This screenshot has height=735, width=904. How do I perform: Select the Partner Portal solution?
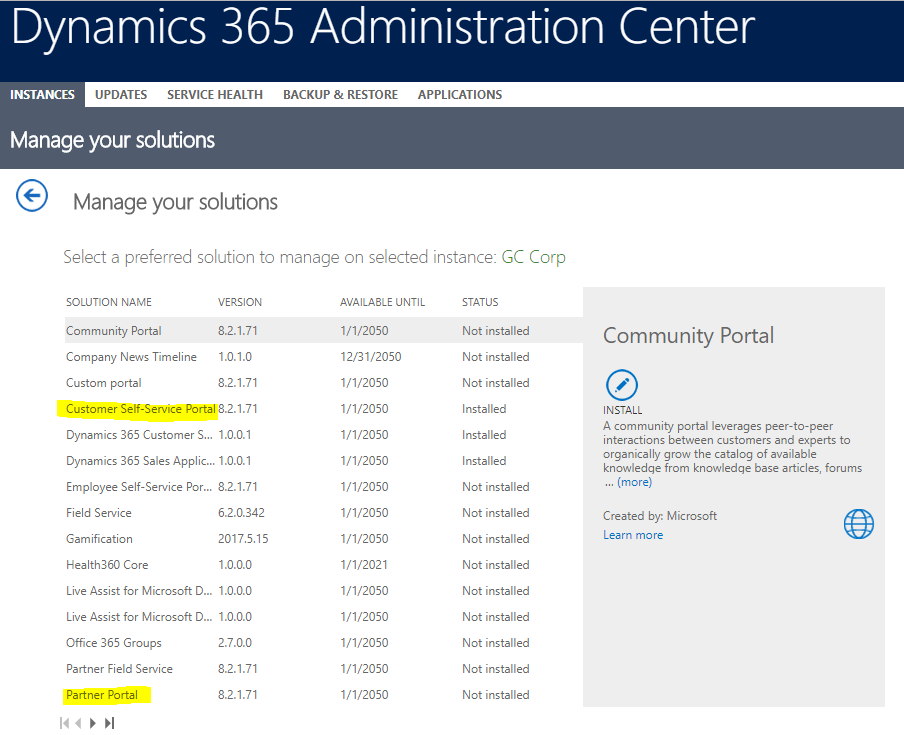(x=102, y=695)
